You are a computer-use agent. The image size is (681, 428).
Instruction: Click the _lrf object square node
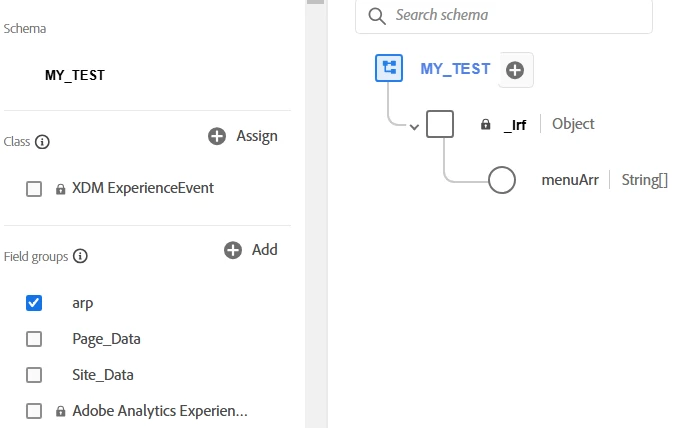pos(440,124)
